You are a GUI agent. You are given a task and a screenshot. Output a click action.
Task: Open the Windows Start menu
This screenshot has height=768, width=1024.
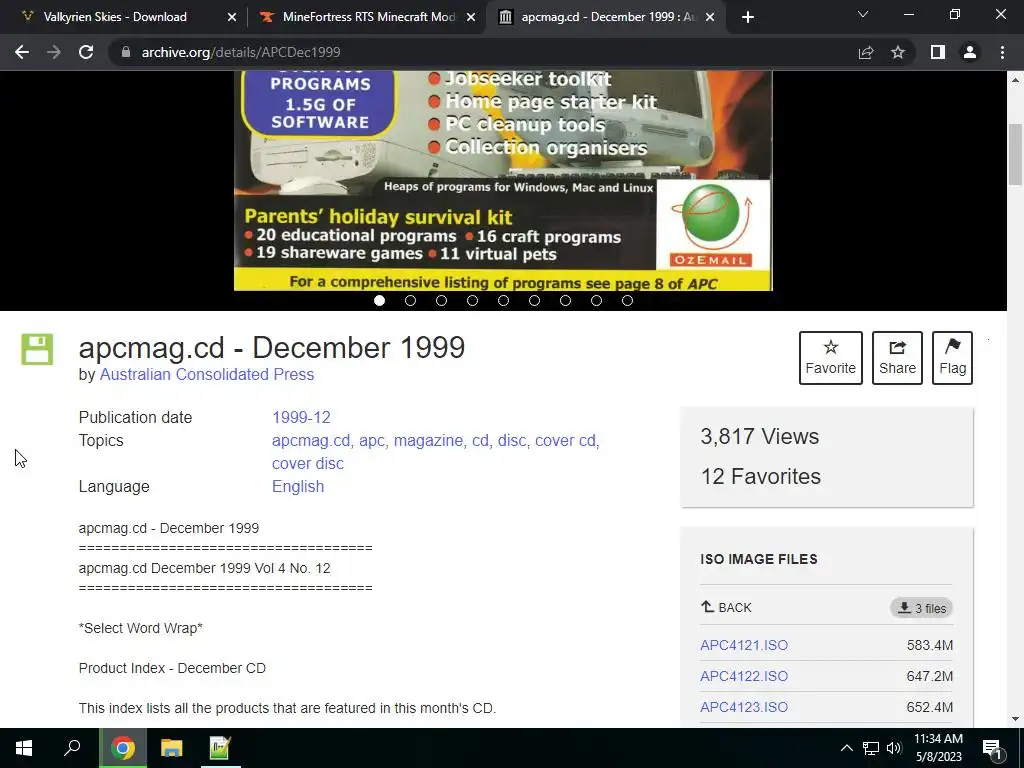point(24,748)
